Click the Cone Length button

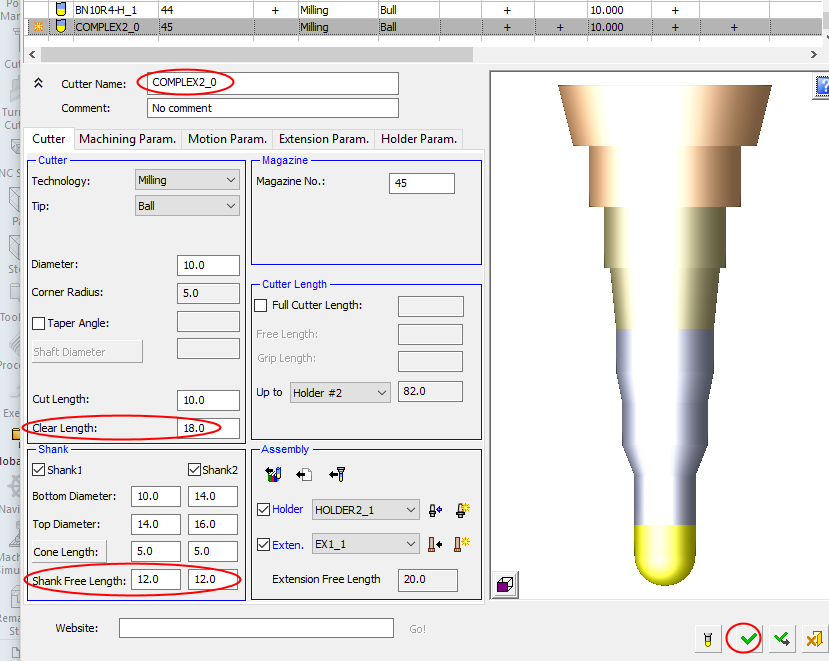pyautogui.click(x=67, y=552)
